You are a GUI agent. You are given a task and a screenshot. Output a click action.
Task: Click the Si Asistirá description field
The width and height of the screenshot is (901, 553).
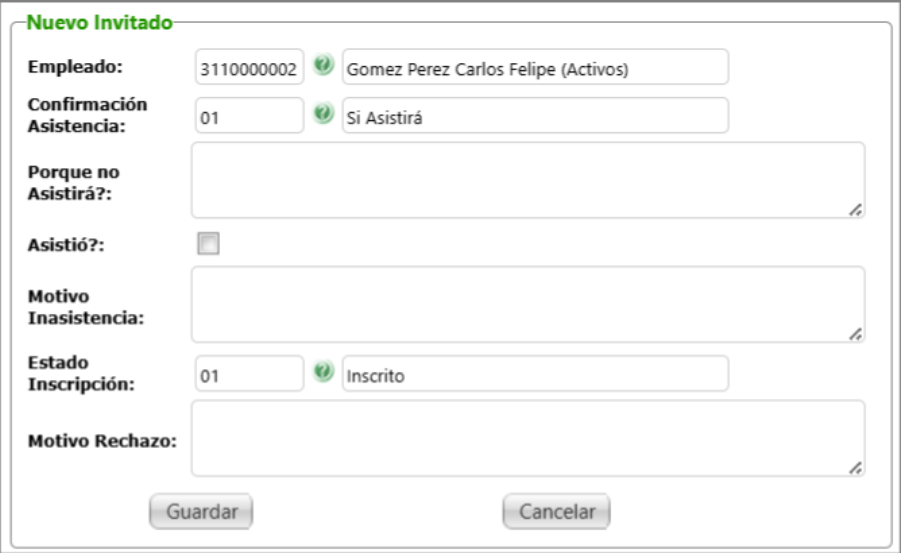click(x=535, y=116)
